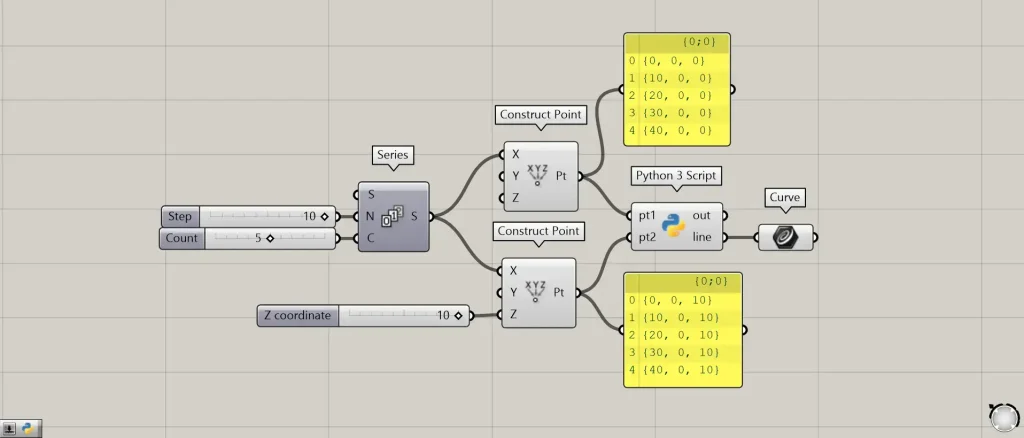Click the canvas navigation compass widget
Screen dimensions: 1024x438
[x=1003, y=417]
